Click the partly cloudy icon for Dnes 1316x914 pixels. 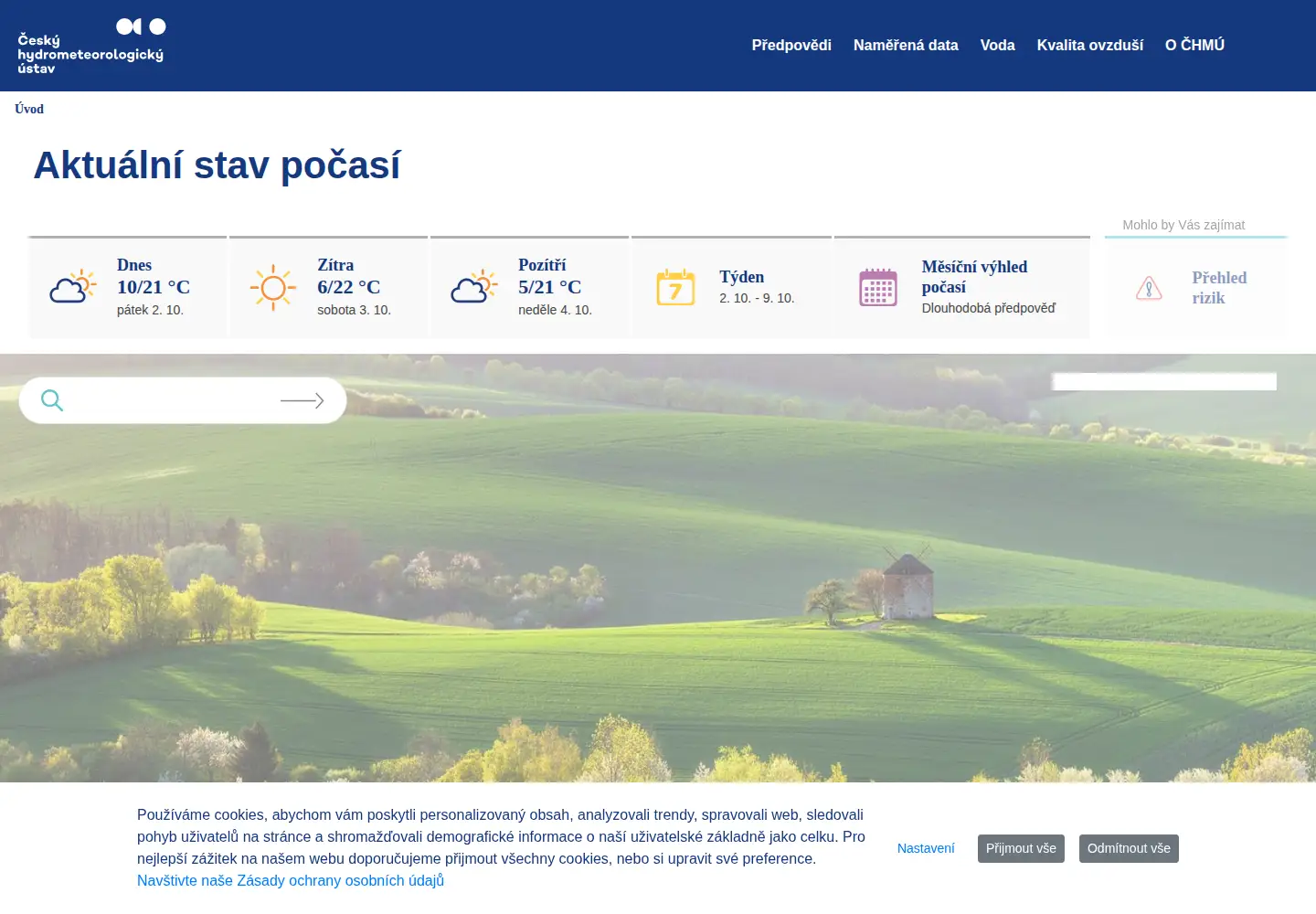(x=73, y=287)
